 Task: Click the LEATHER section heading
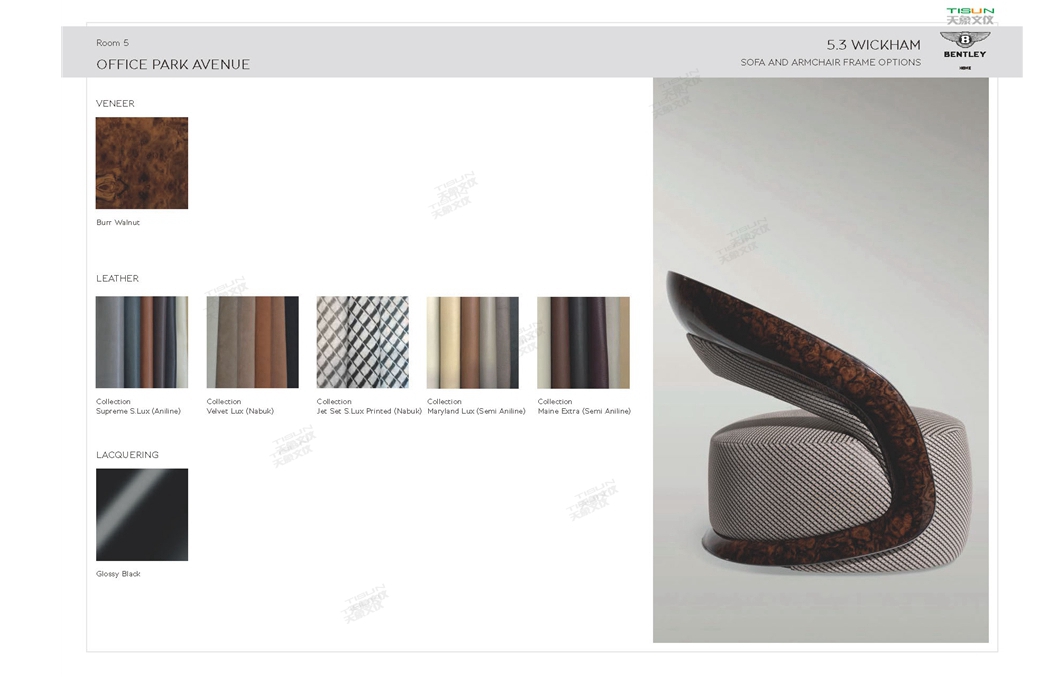point(117,279)
